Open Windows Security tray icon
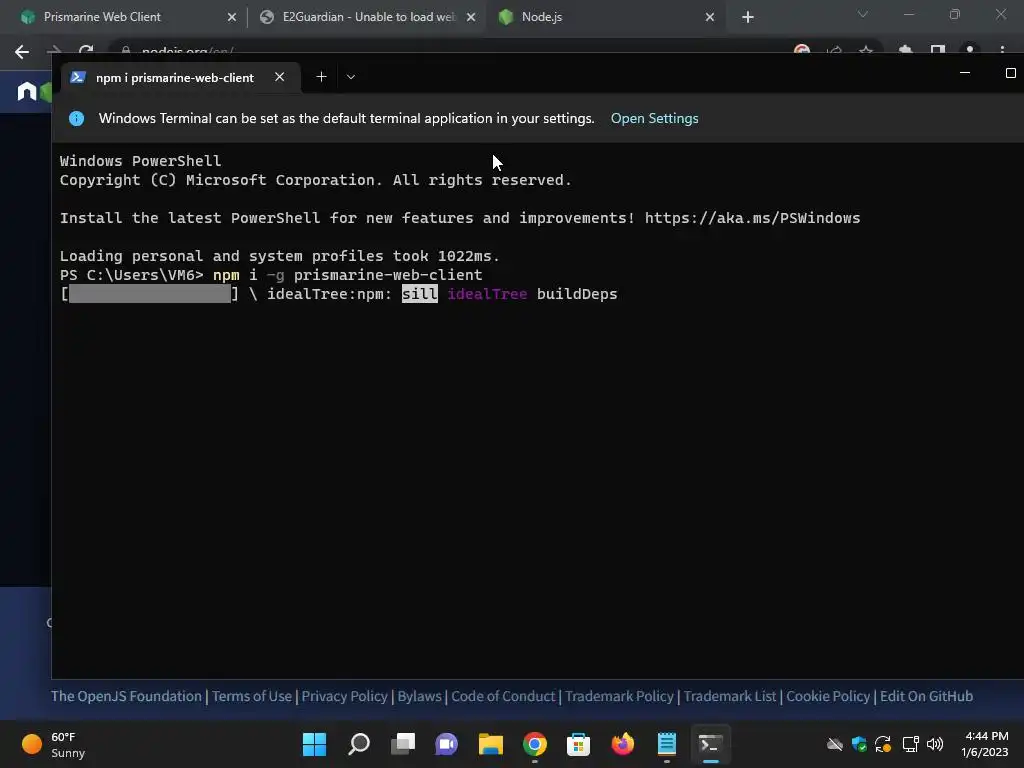 coord(859,744)
